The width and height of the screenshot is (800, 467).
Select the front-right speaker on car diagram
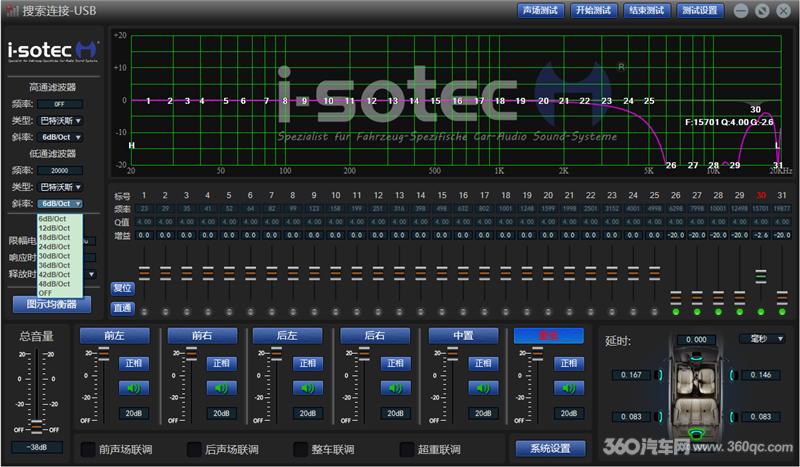pos(732,375)
